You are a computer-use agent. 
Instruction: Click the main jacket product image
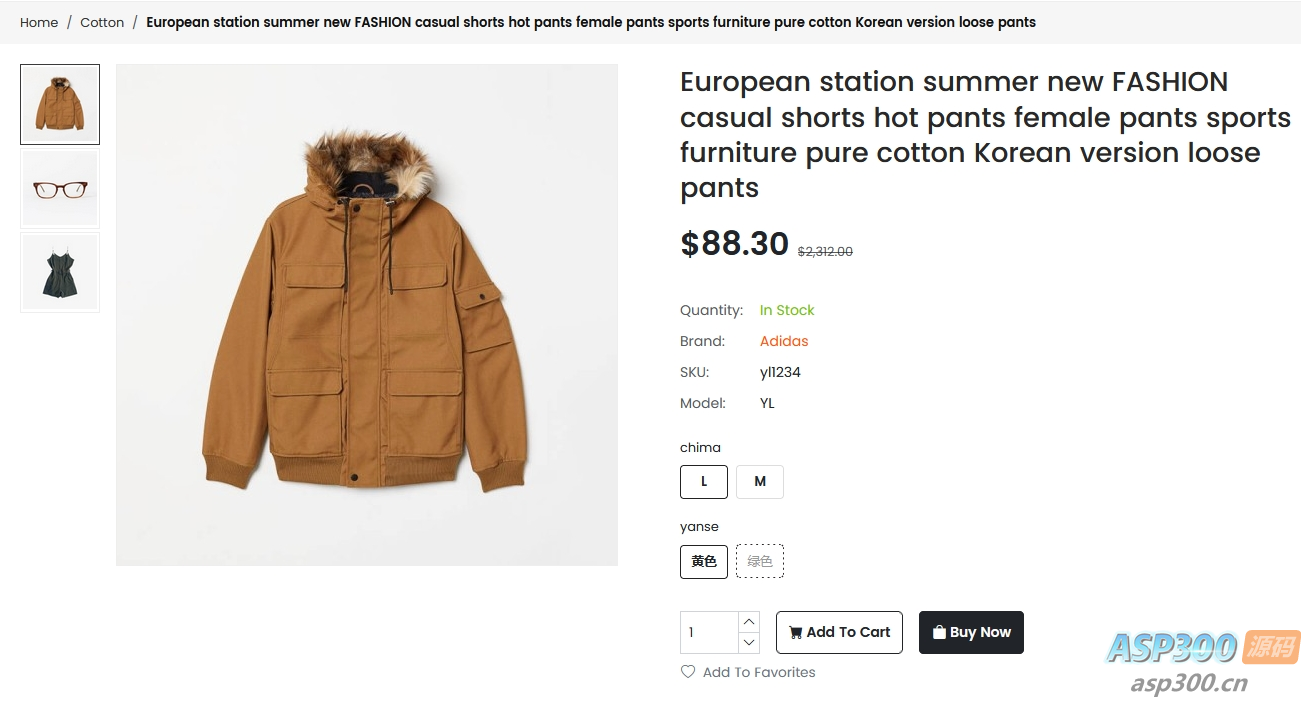coord(367,315)
